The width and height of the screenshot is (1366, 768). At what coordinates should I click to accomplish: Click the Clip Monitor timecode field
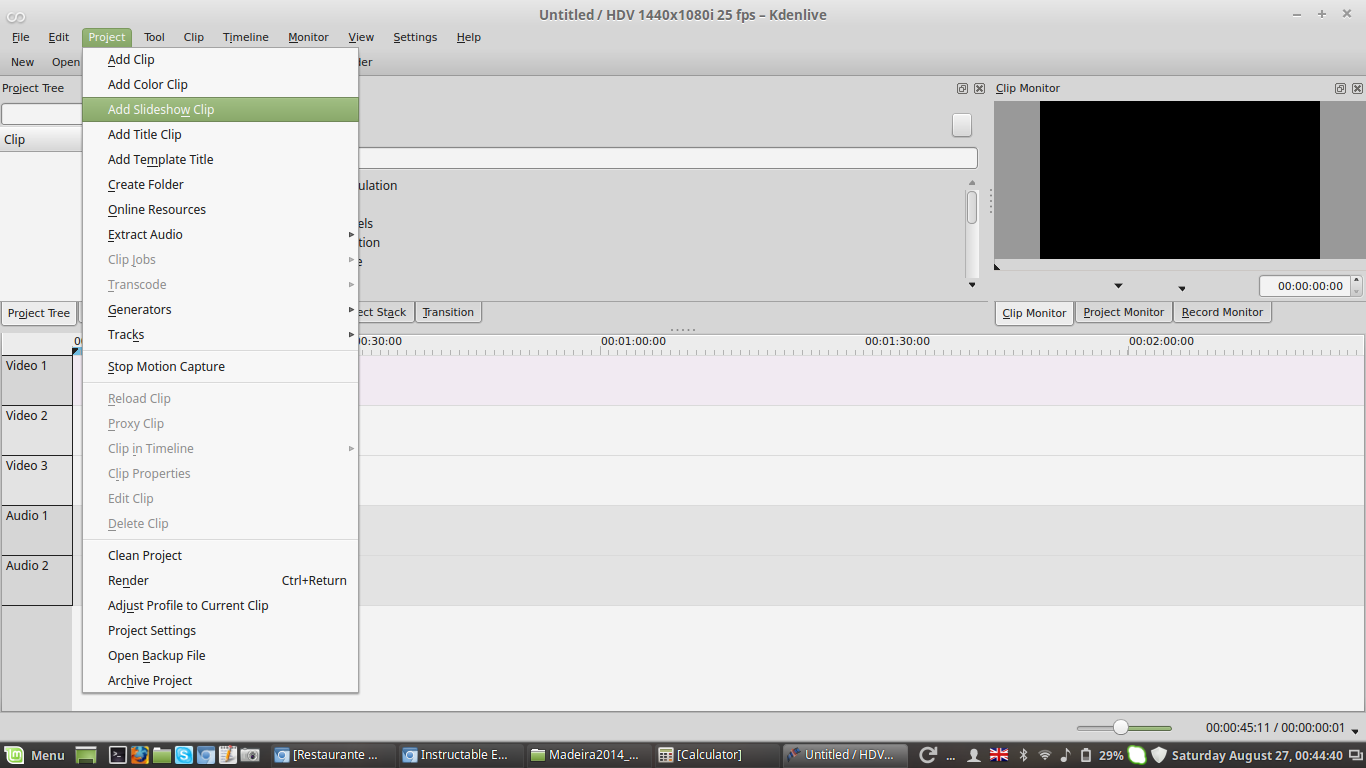[x=1305, y=286]
